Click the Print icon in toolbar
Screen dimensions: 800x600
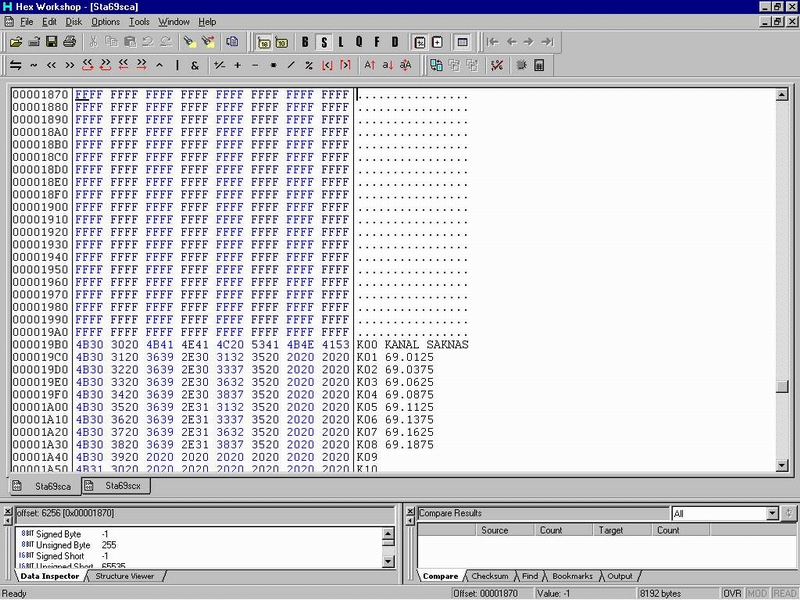69,42
